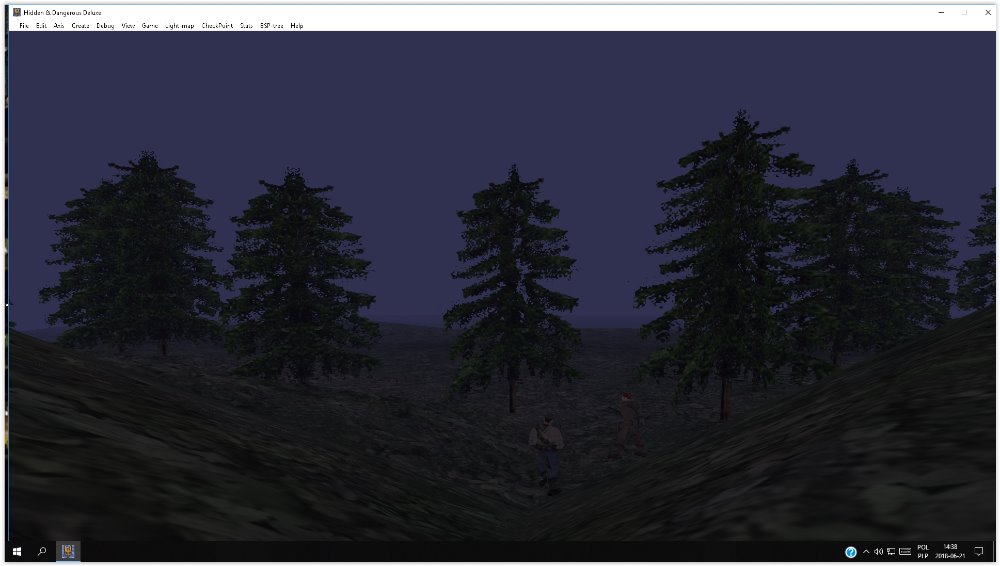This screenshot has width=1000, height=566.
Task: Click the volume speaker icon in tray
Action: 878,551
